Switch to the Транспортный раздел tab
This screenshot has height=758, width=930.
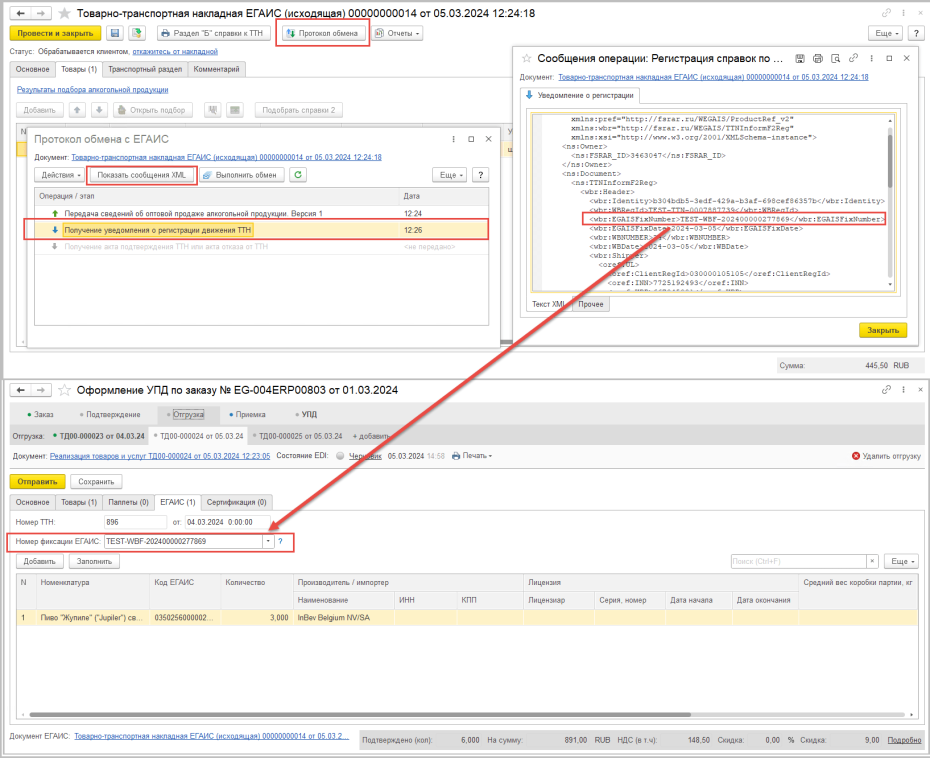point(145,69)
